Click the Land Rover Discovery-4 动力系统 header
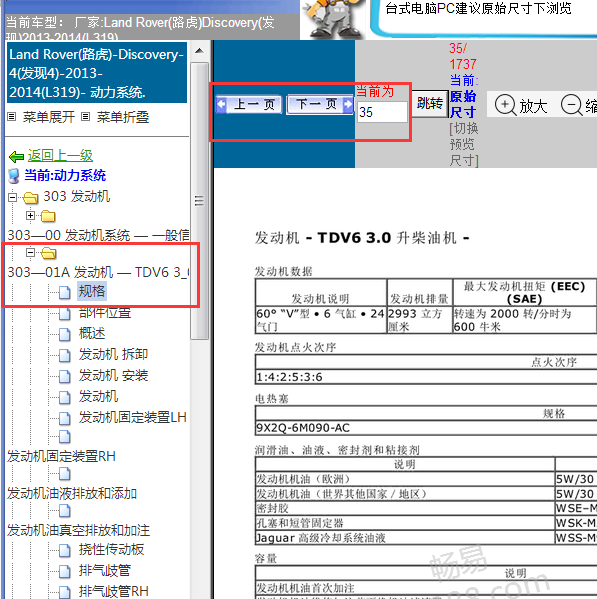The image size is (597, 599). click(x=97, y=73)
